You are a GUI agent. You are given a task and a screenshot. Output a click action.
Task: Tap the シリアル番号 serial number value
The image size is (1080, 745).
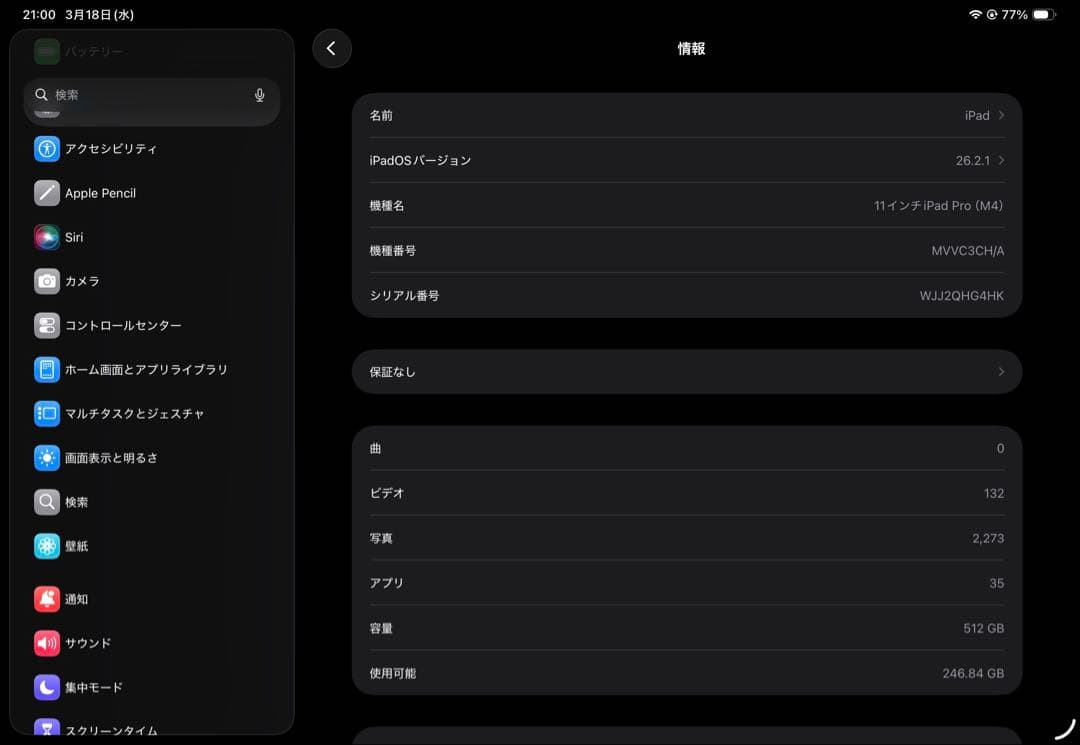(x=961, y=295)
